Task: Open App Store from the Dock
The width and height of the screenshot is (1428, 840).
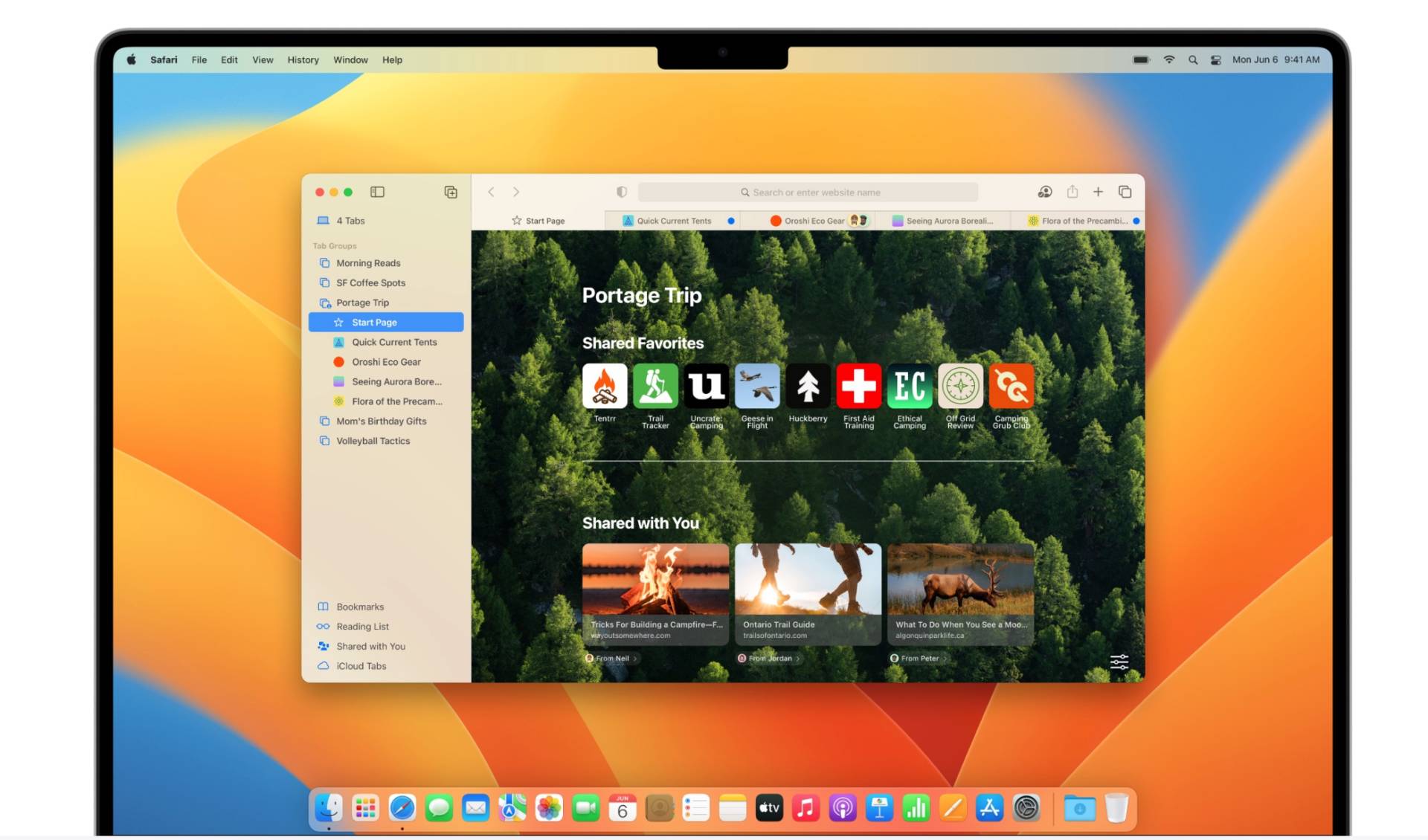Action: point(989,808)
